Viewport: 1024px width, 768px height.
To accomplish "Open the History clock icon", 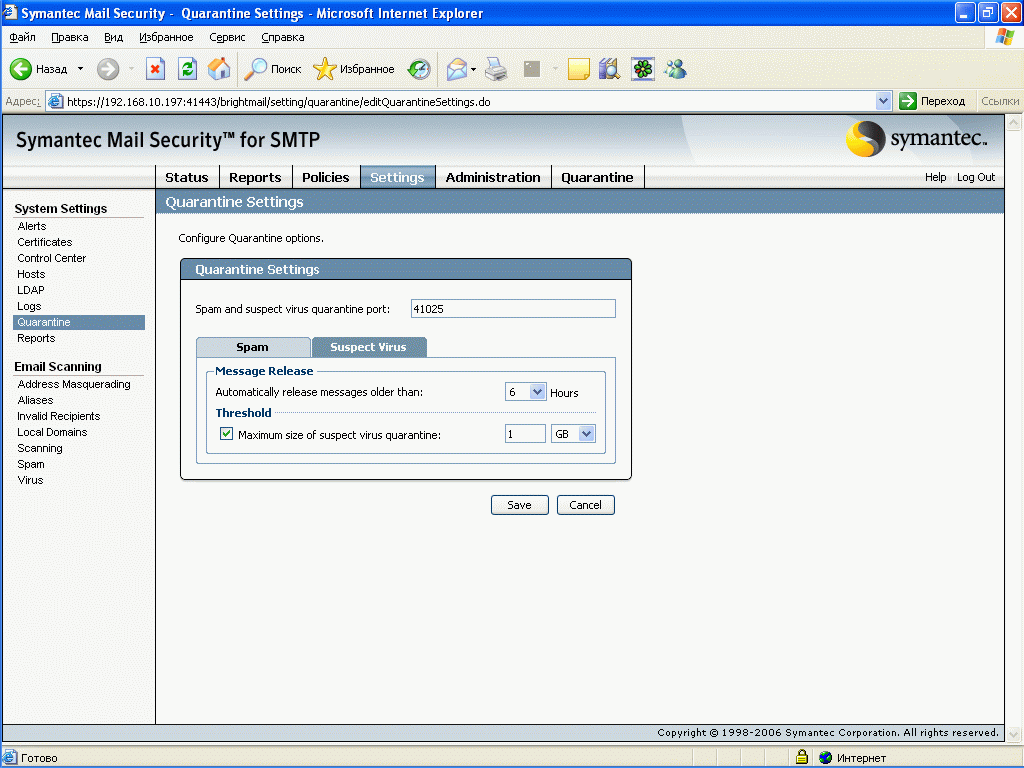I will (x=419, y=69).
